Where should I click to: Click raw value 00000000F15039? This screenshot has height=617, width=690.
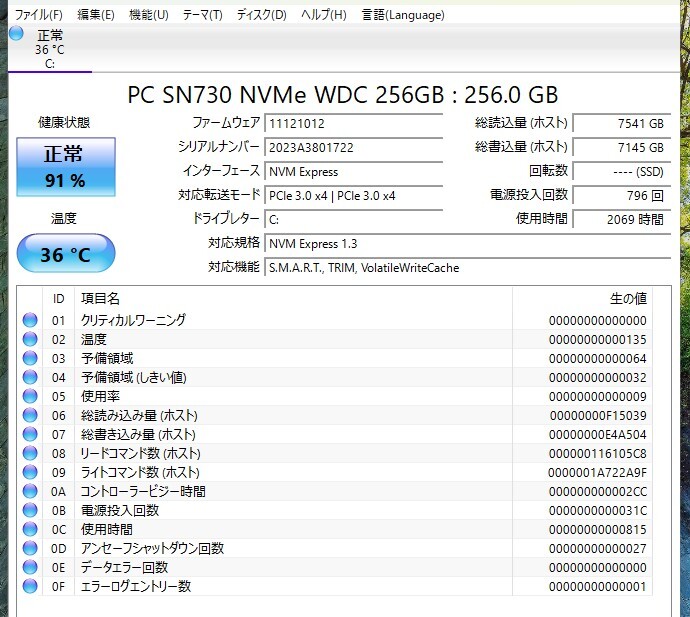click(x=598, y=415)
